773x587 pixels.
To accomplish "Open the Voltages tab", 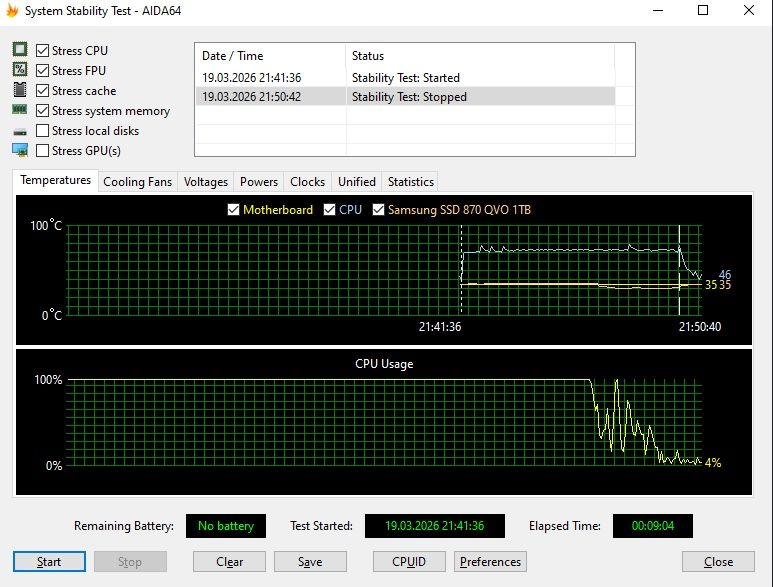I will point(206,182).
